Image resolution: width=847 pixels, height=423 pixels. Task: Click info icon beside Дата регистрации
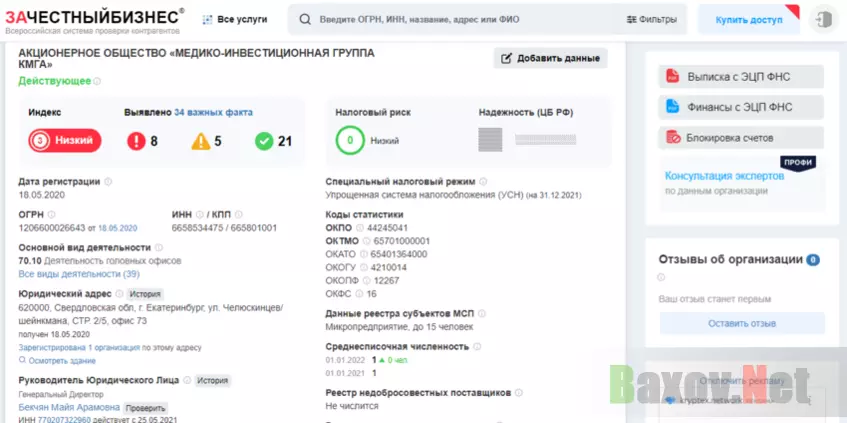click(x=107, y=182)
